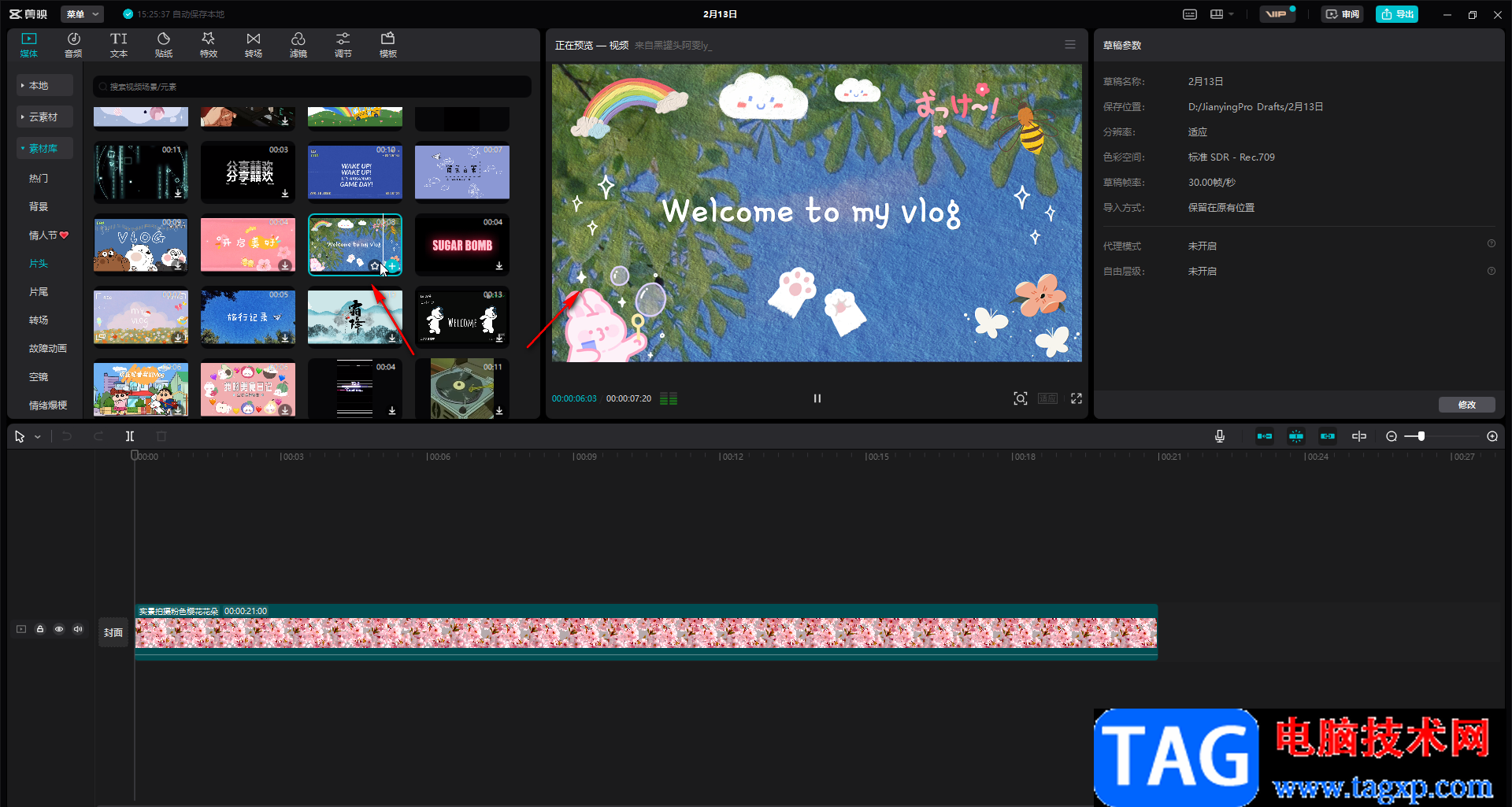The height and width of the screenshot is (807, 1512).
Task: Click the 修改 modify button
Action: [1467, 405]
